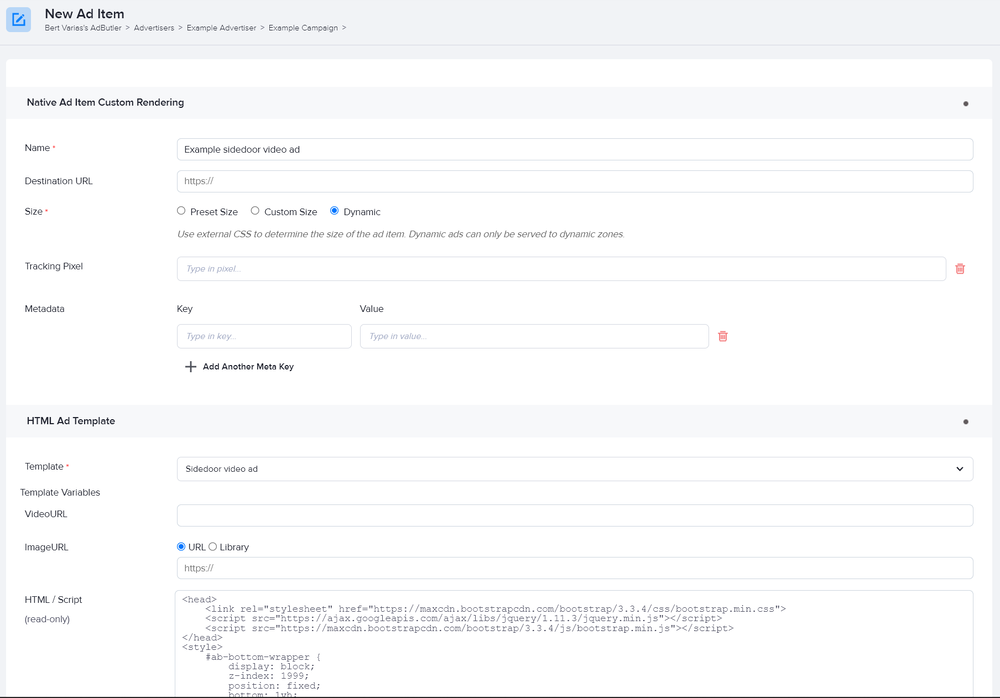Delete the Tracking Pixel entry with trash icon
The height and width of the screenshot is (698, 1000).
(x=960, y=269)
